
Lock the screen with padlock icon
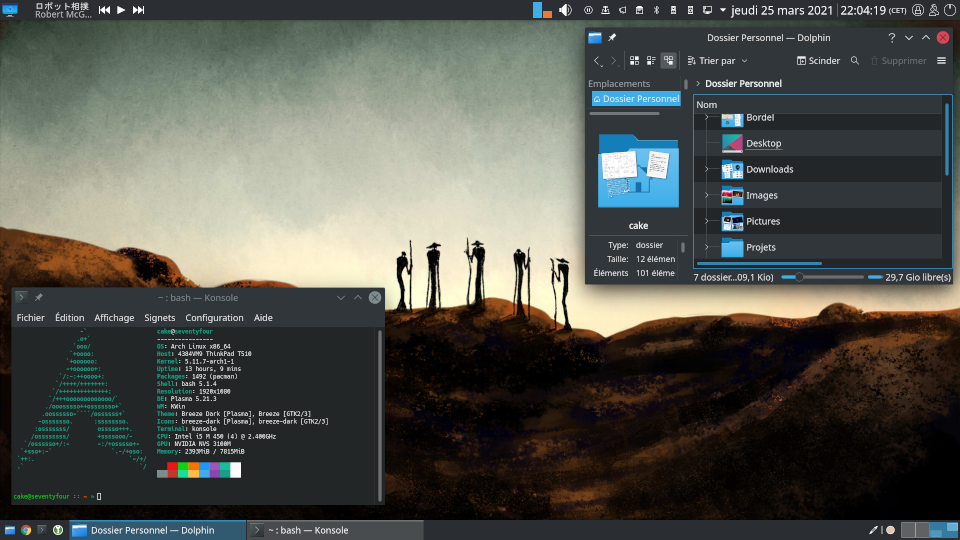918,10
